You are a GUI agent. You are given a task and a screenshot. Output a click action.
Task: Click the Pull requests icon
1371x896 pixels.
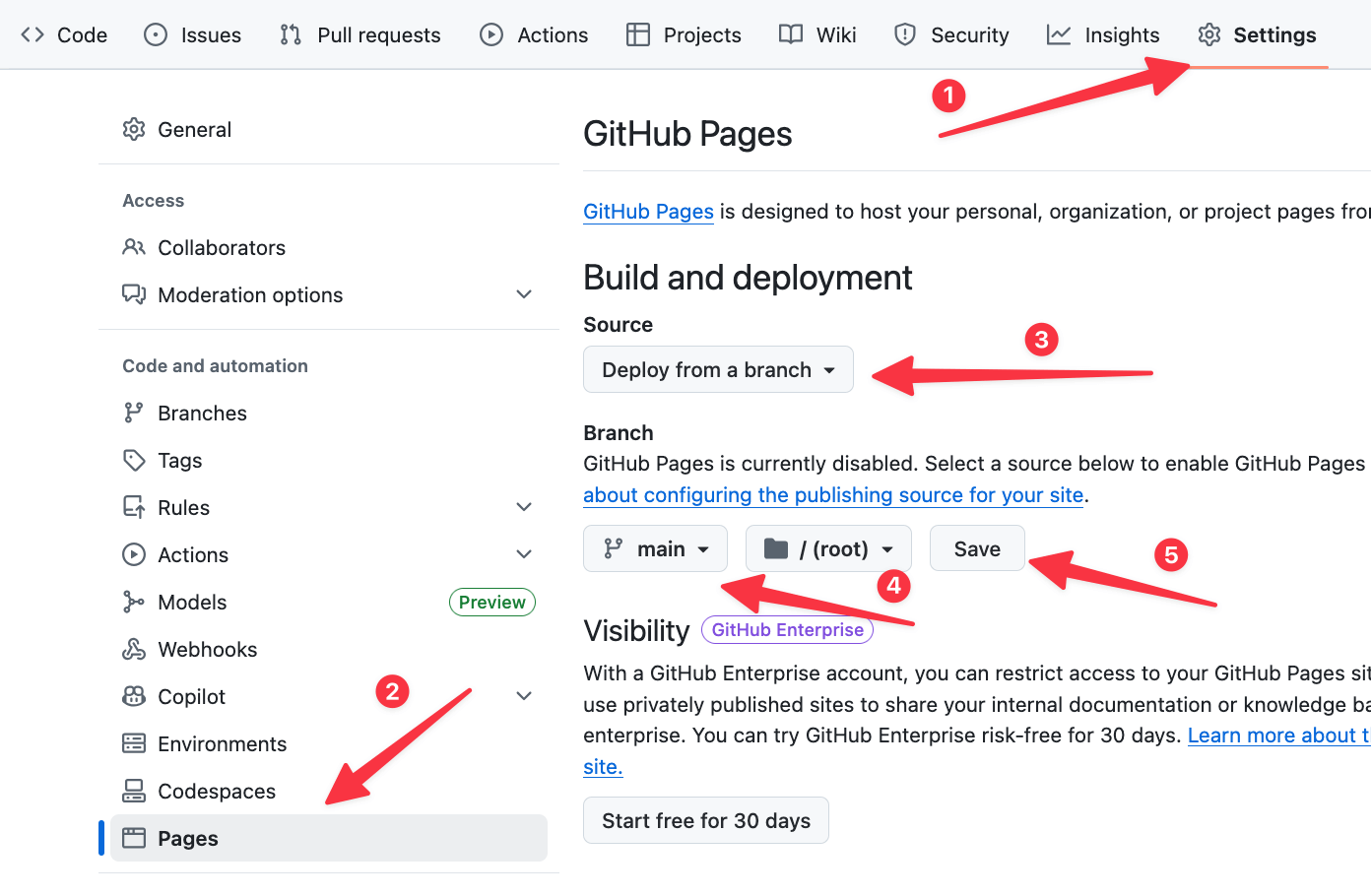point(291,34)
